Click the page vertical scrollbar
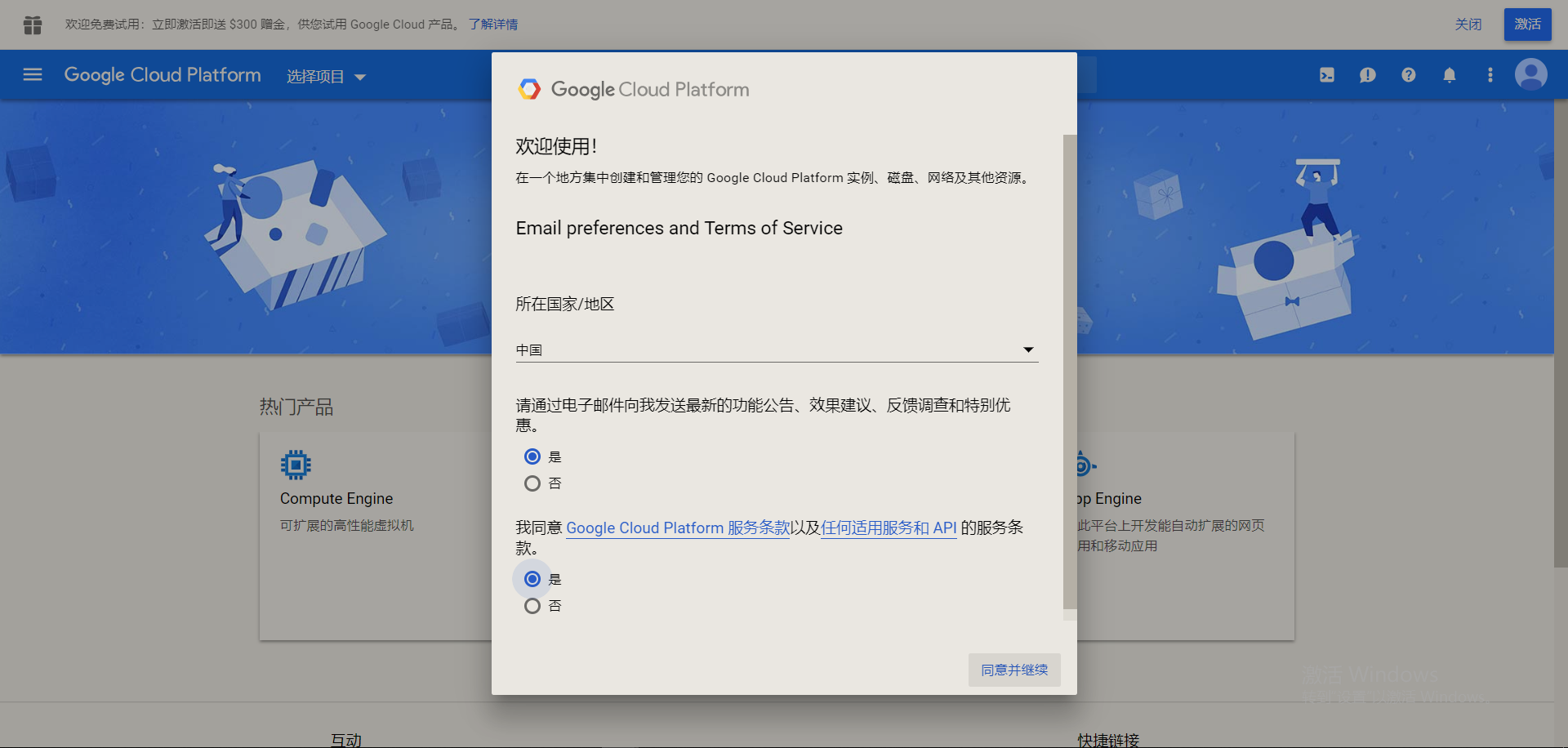This screenshot has width=1568, height=748. tap(1561, 333)
